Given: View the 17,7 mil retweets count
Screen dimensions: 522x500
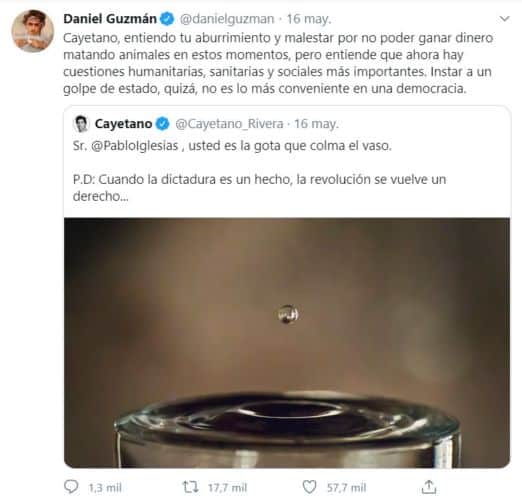Looking at the screenshot, I should [227, 488].
